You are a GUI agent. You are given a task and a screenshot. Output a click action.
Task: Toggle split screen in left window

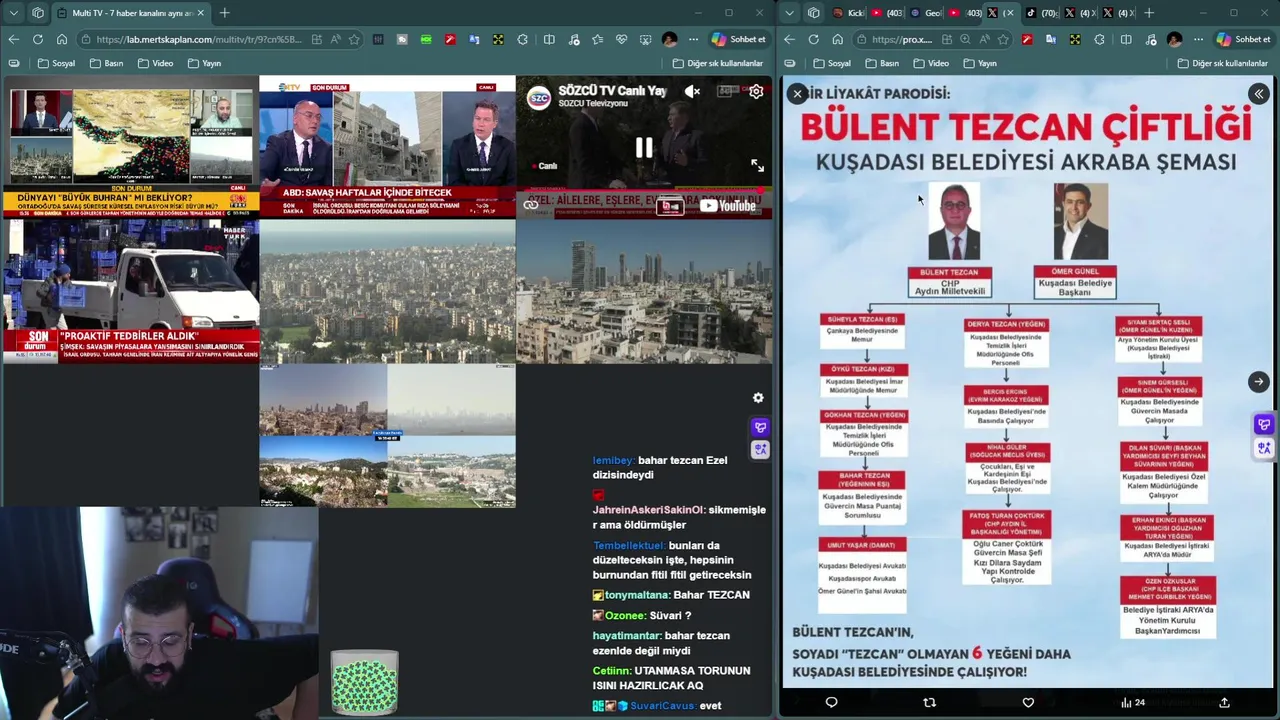tap(549, 39)
